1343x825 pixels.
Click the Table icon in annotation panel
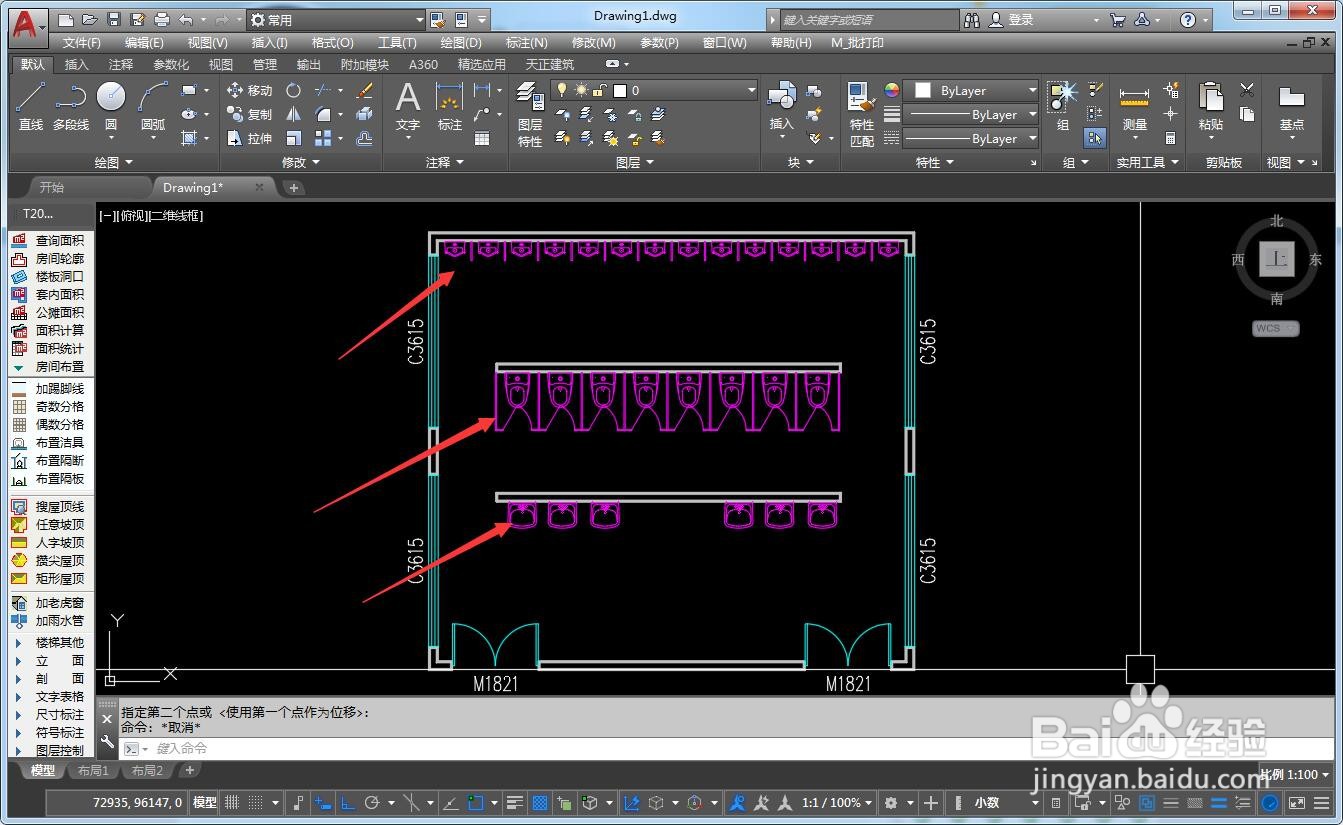click(482, 138)
